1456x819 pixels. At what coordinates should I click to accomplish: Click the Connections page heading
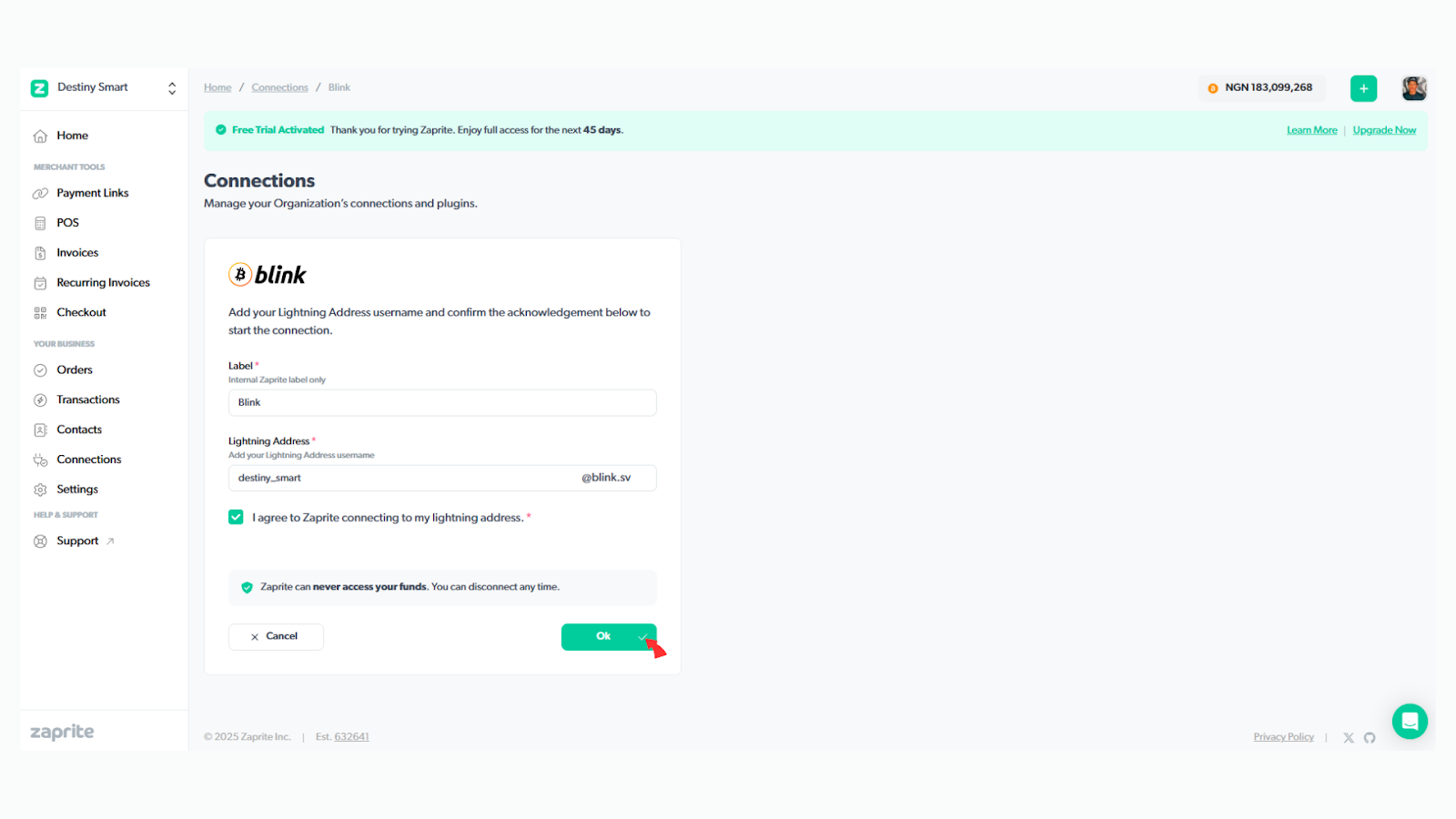259,181
